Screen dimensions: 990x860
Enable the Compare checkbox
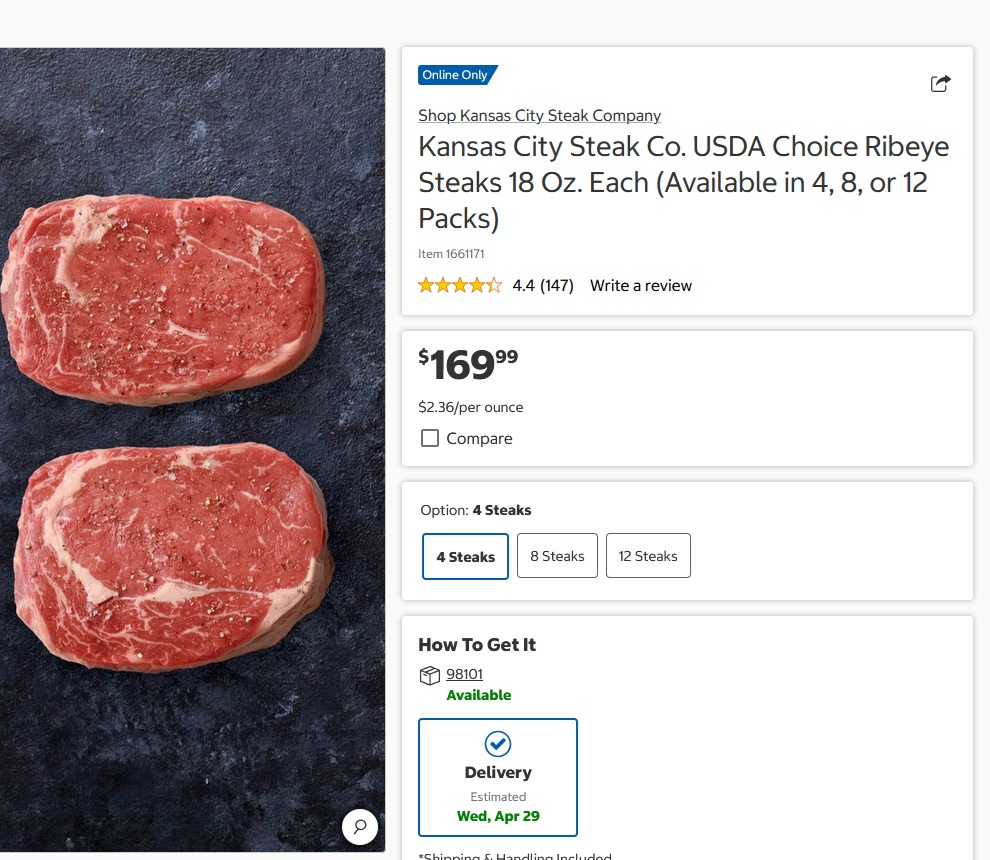point(430,438)
